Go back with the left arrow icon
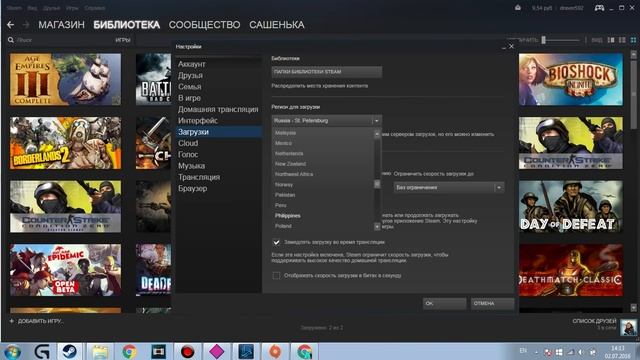 [x=11, y=25]
